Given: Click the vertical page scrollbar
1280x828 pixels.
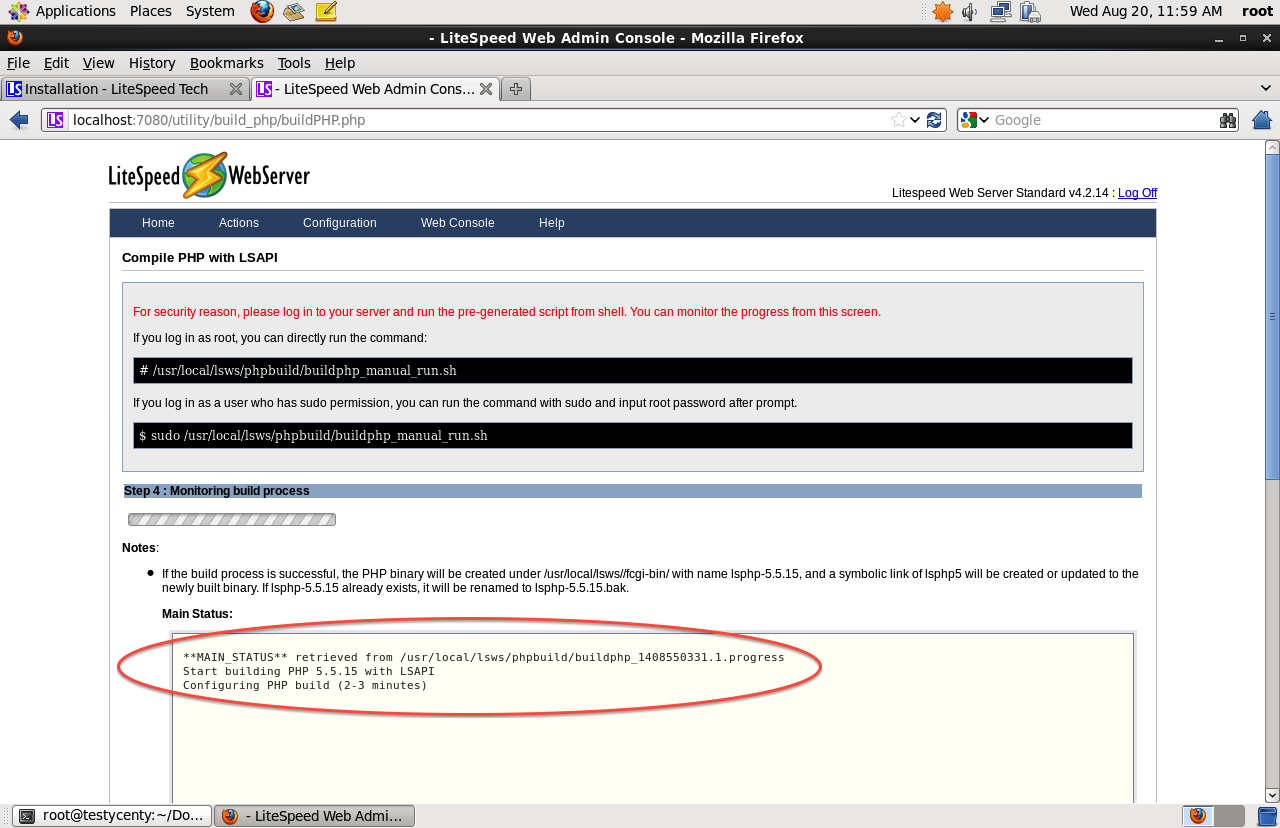Looking at the screenshot, I should point(1272,316).
